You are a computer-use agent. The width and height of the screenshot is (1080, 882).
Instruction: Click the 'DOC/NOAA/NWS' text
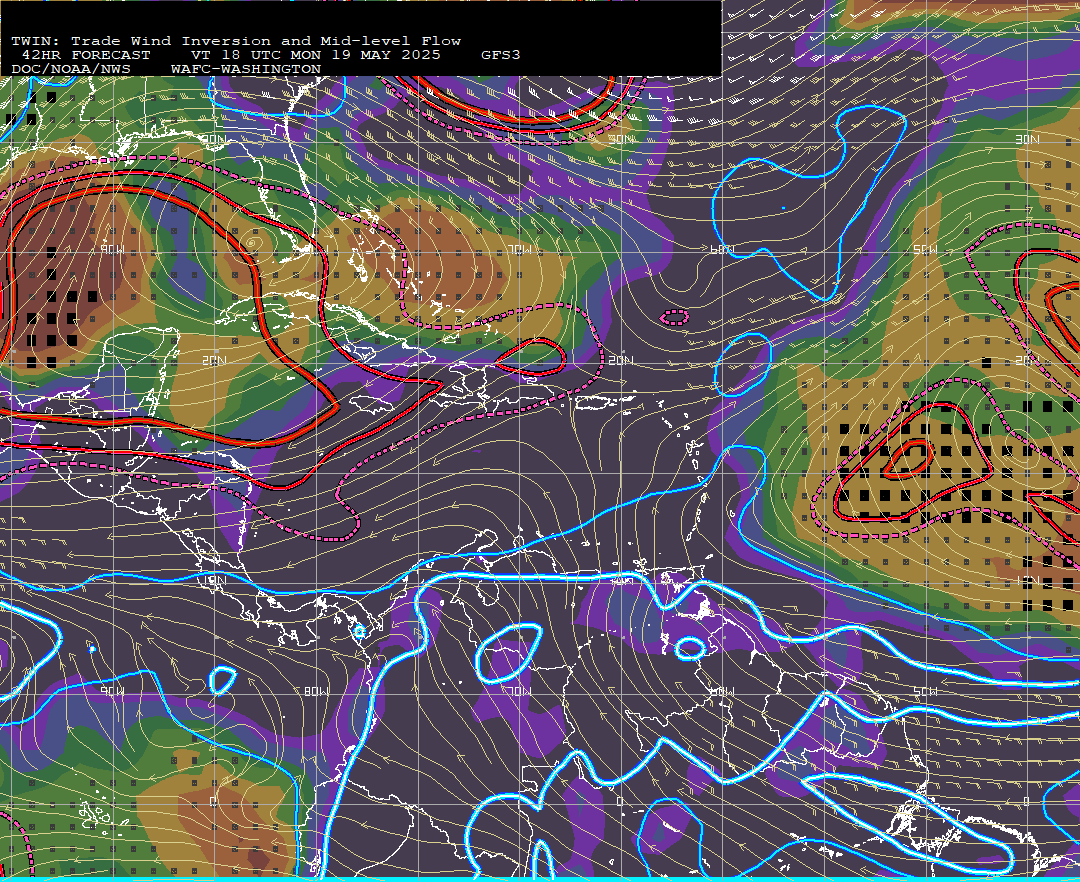[71, 70]
